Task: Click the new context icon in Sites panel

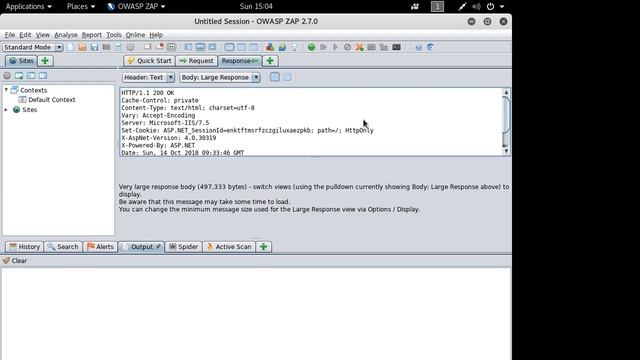Action: 19,76
